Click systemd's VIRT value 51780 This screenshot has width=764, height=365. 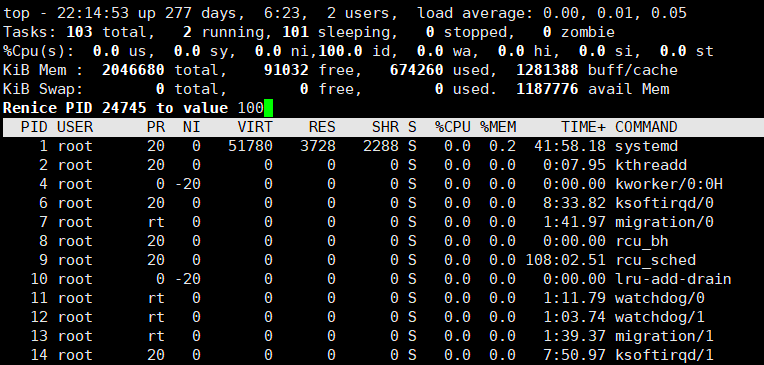click(250, 146)
